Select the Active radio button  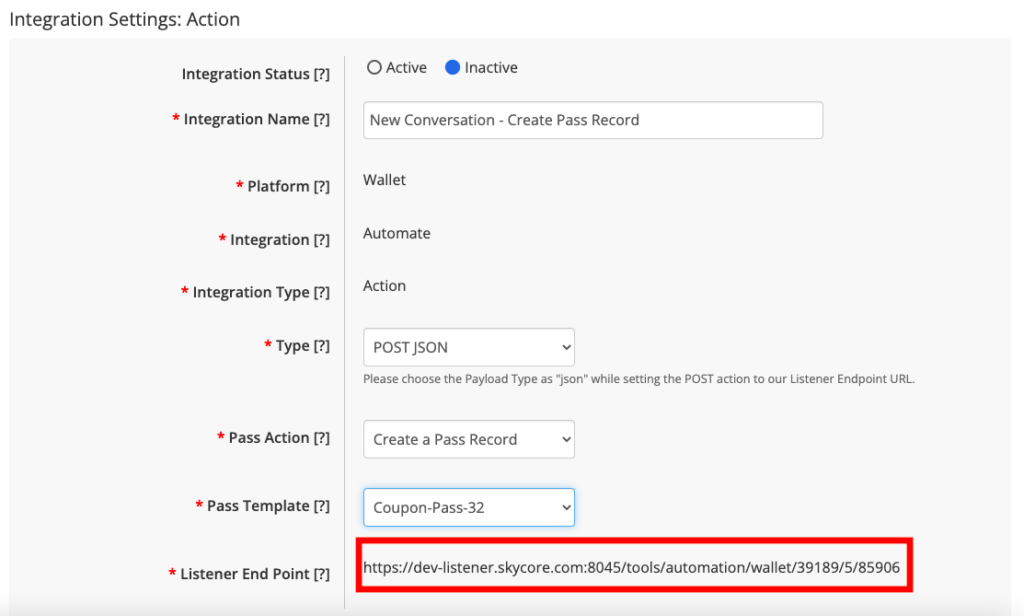[x=374, y=67]
